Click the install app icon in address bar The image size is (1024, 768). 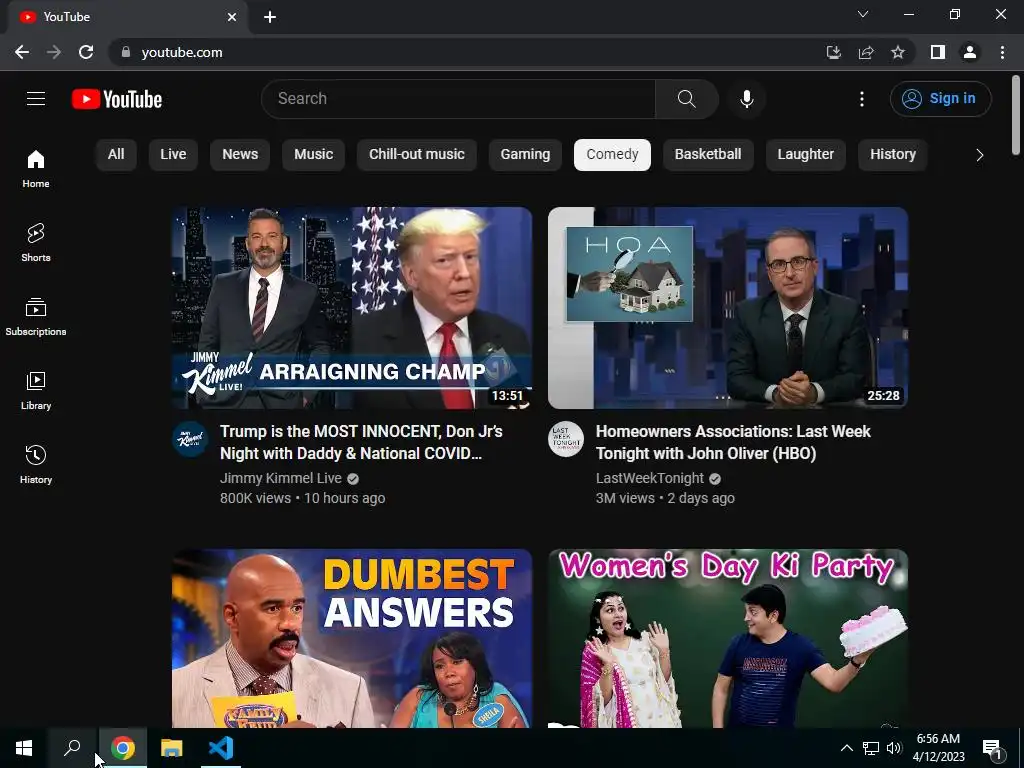point(833,52)
